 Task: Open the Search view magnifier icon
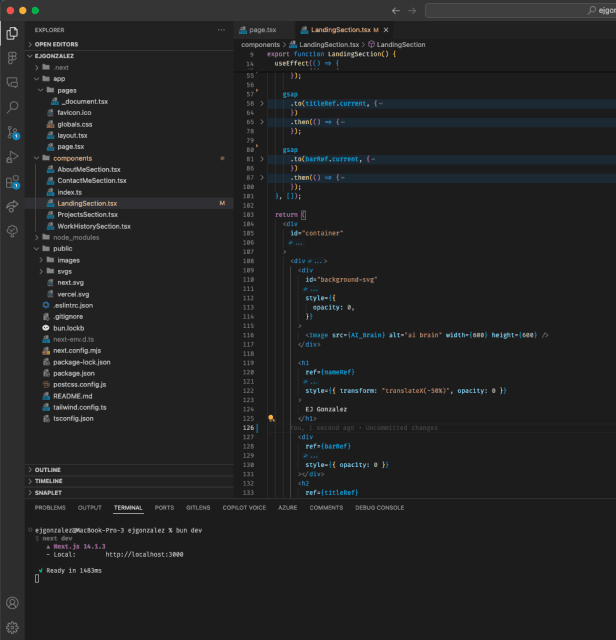pos(12,107)
